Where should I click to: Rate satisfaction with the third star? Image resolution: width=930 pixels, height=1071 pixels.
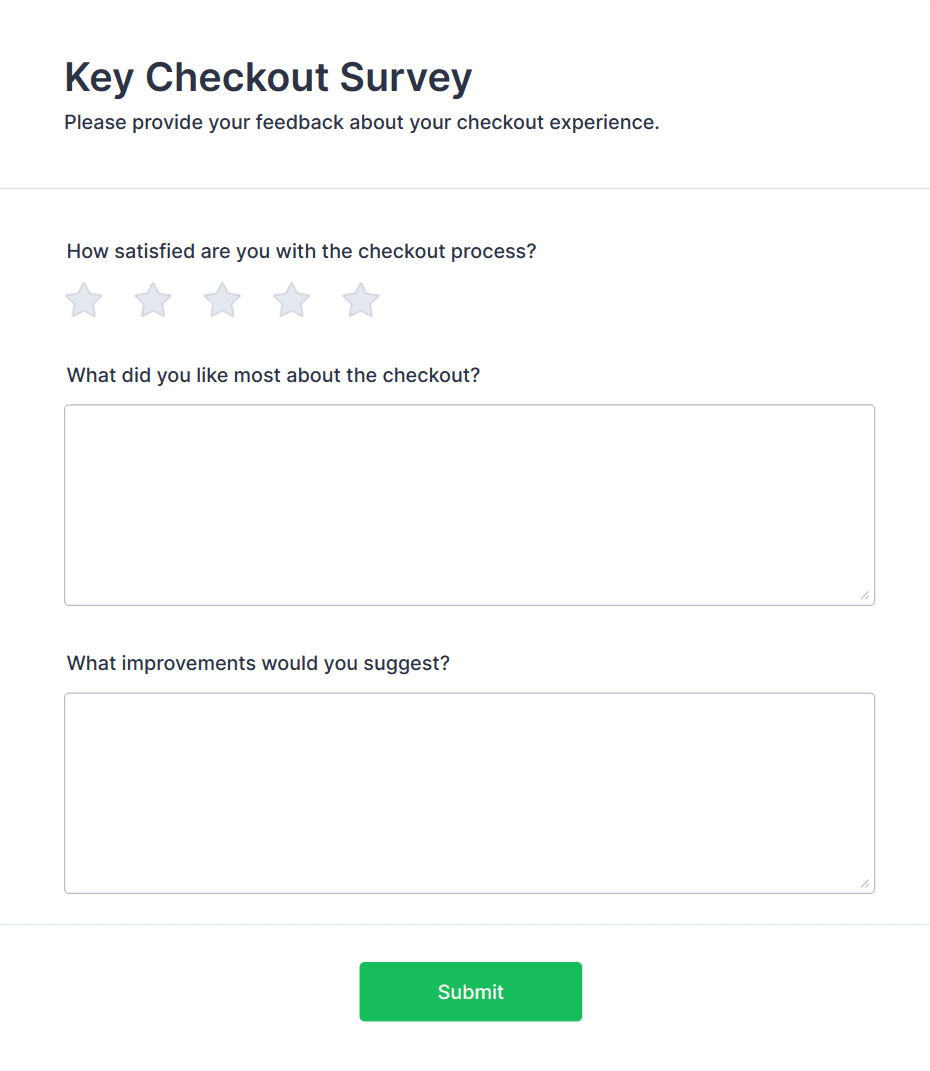click(x=222, y=300)
